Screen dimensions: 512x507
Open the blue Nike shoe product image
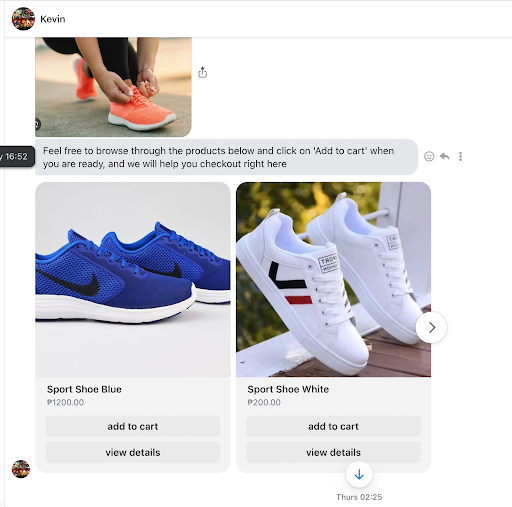pyautogui.click(x=133, y=279)
